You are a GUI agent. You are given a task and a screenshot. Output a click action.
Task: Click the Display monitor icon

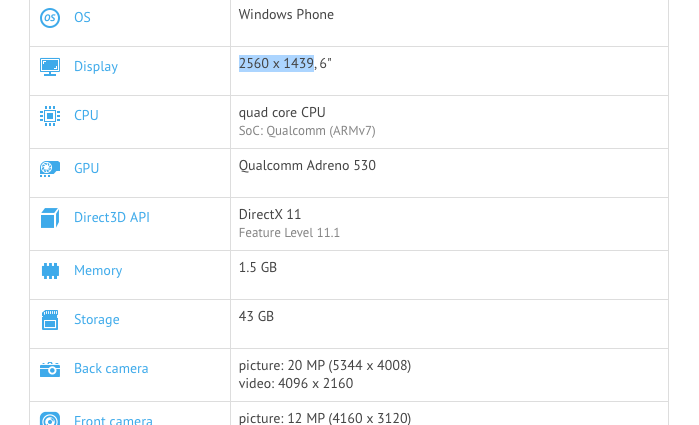pos(50,66)
